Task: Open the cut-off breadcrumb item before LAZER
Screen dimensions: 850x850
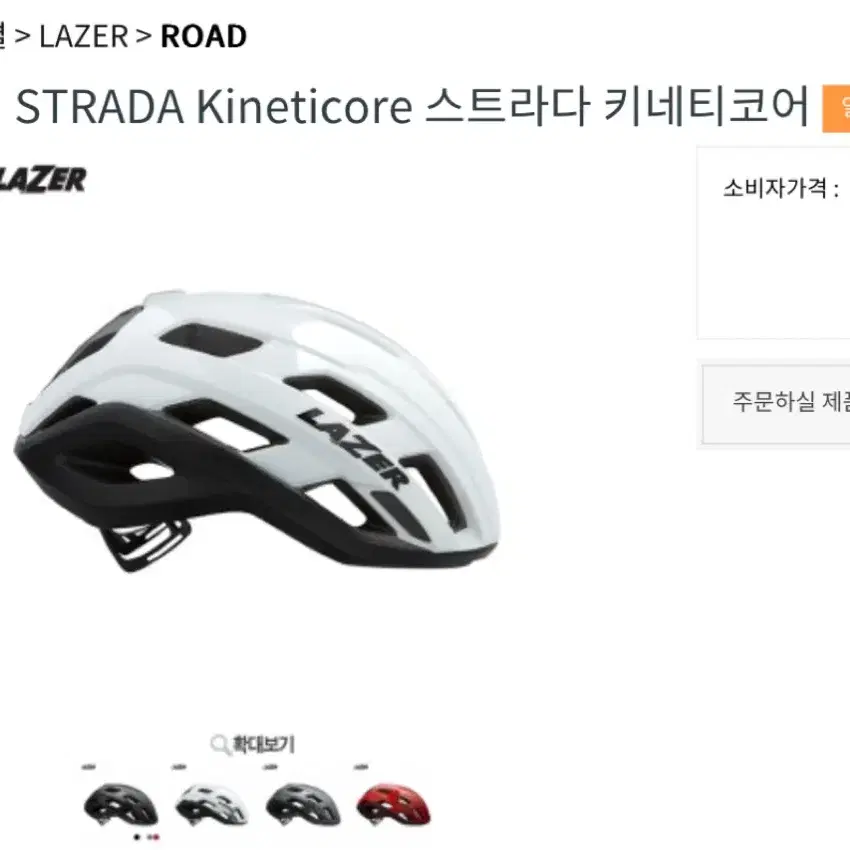Action: (x=2, y=37)
